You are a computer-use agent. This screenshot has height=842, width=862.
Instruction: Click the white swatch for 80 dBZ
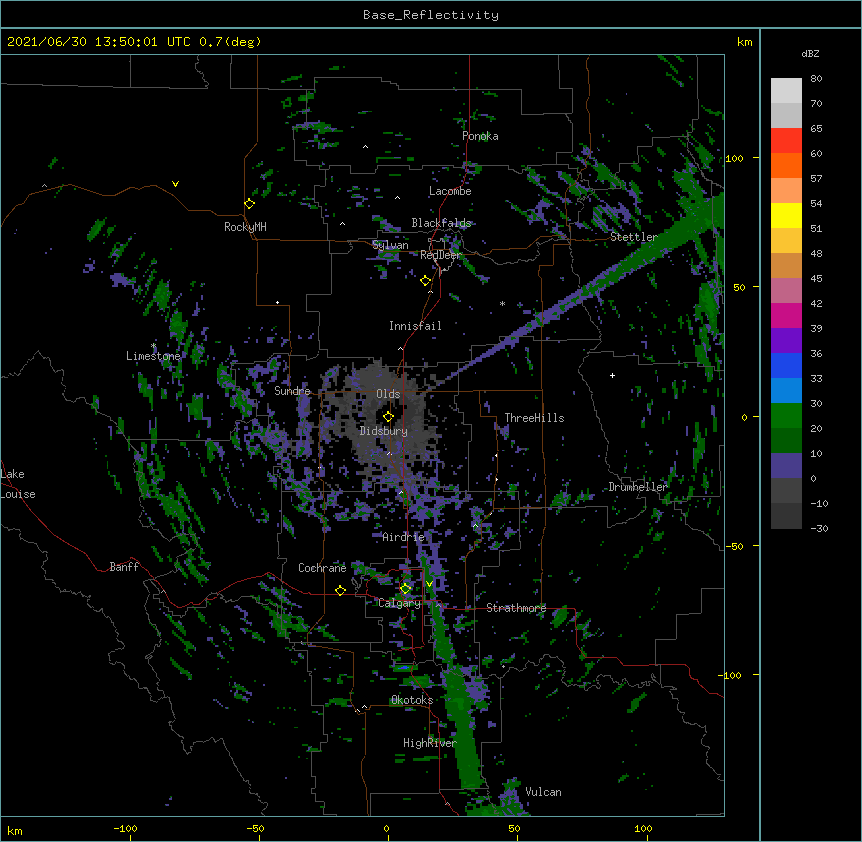tap(786, 91)
